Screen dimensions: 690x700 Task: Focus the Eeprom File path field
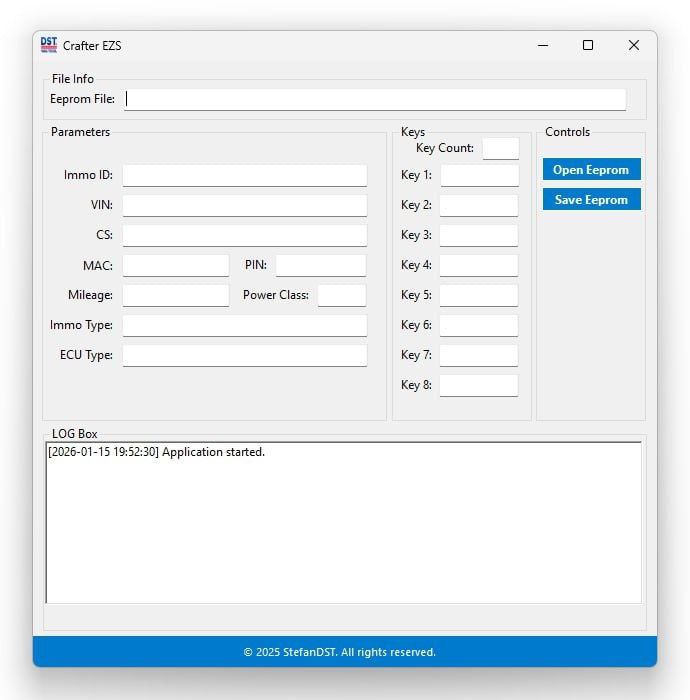pos(375,99)
